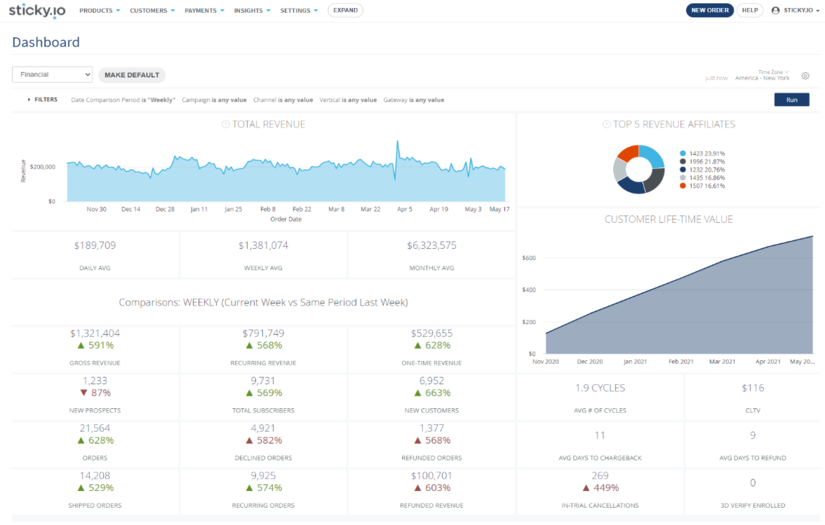Open the Insights menu

252,11
